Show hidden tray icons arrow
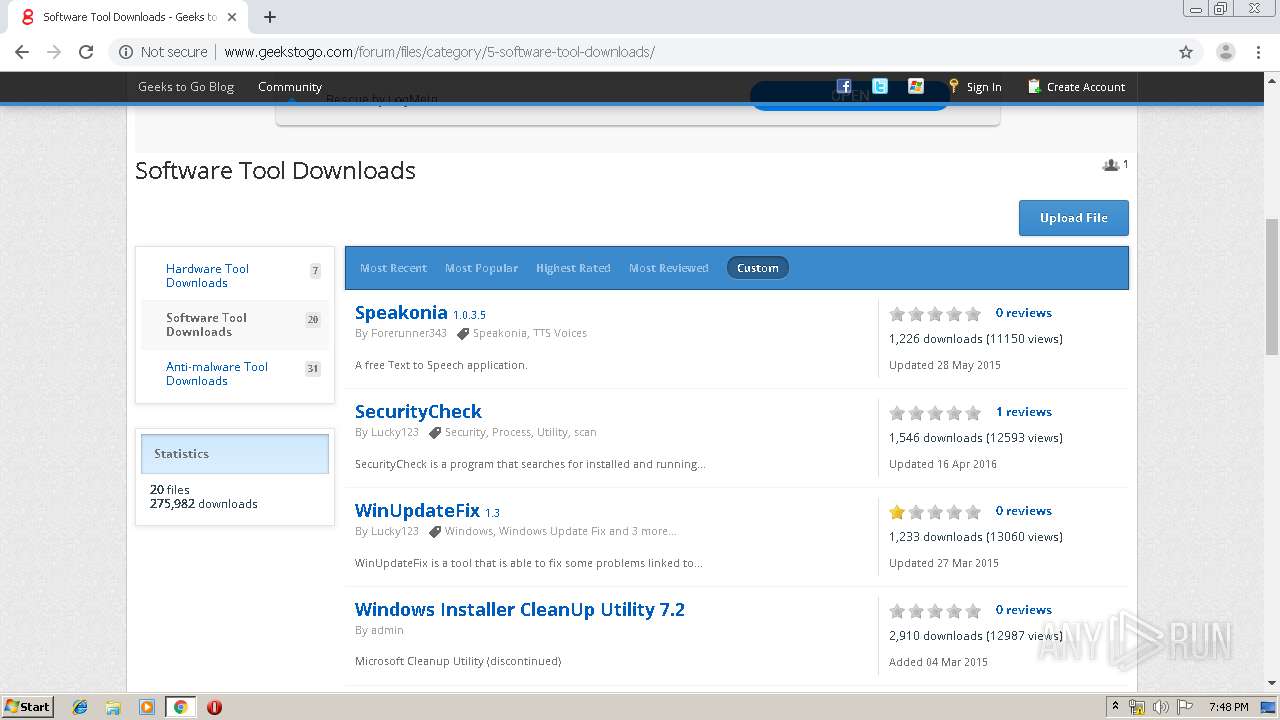Image resolution: width=1280 pixels, height=720 pixels. pos(1115,707)
